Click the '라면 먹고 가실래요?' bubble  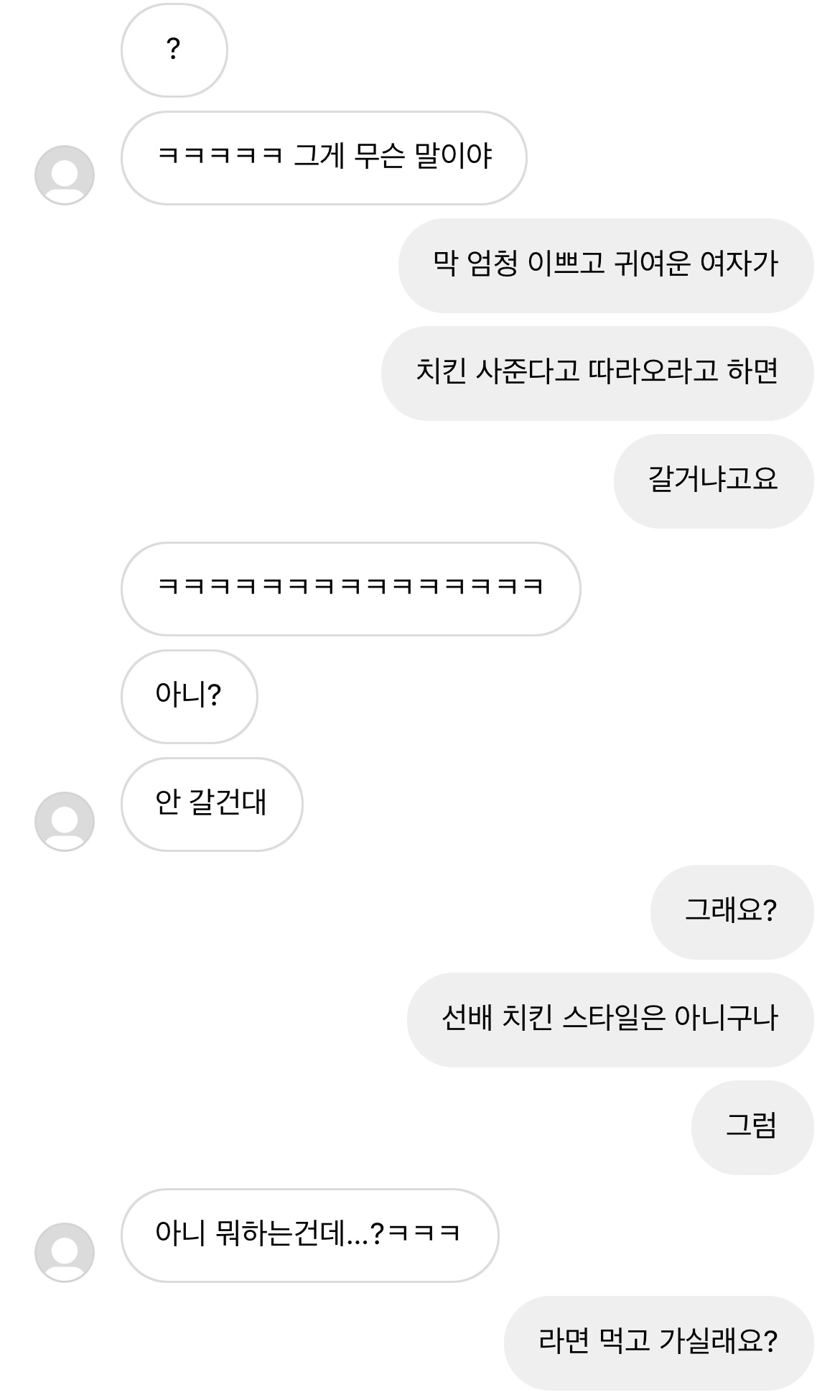tap(658, 1343)
